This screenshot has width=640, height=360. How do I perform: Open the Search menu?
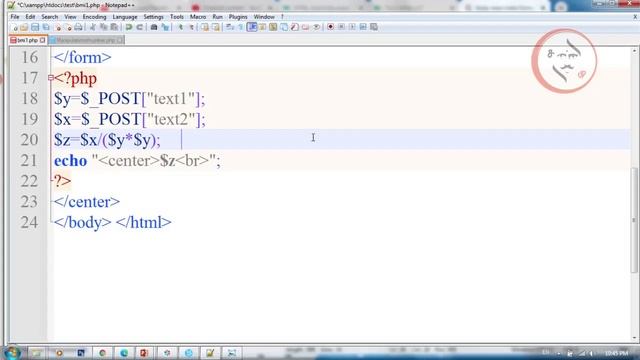tap(49, 17)
